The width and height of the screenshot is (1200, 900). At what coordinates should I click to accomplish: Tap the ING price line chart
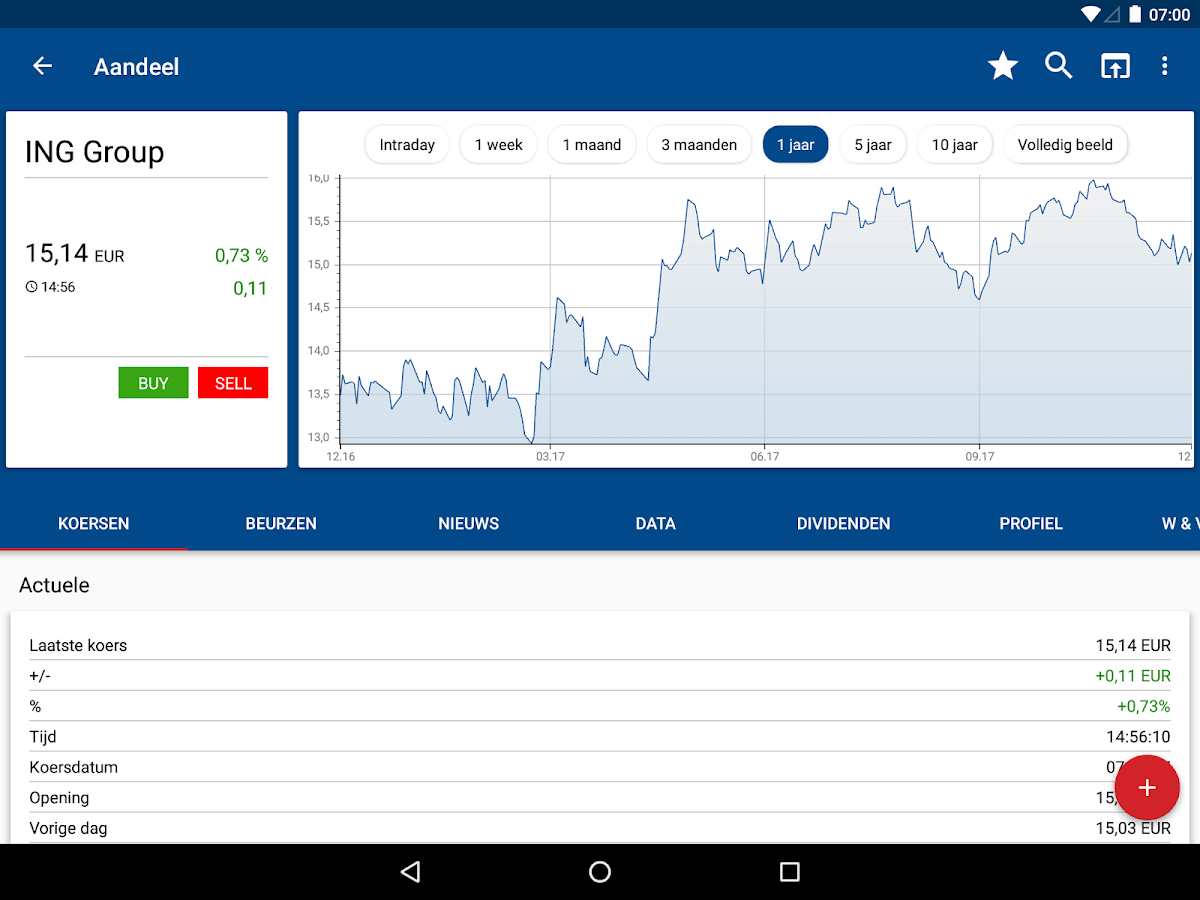(766, 310)
